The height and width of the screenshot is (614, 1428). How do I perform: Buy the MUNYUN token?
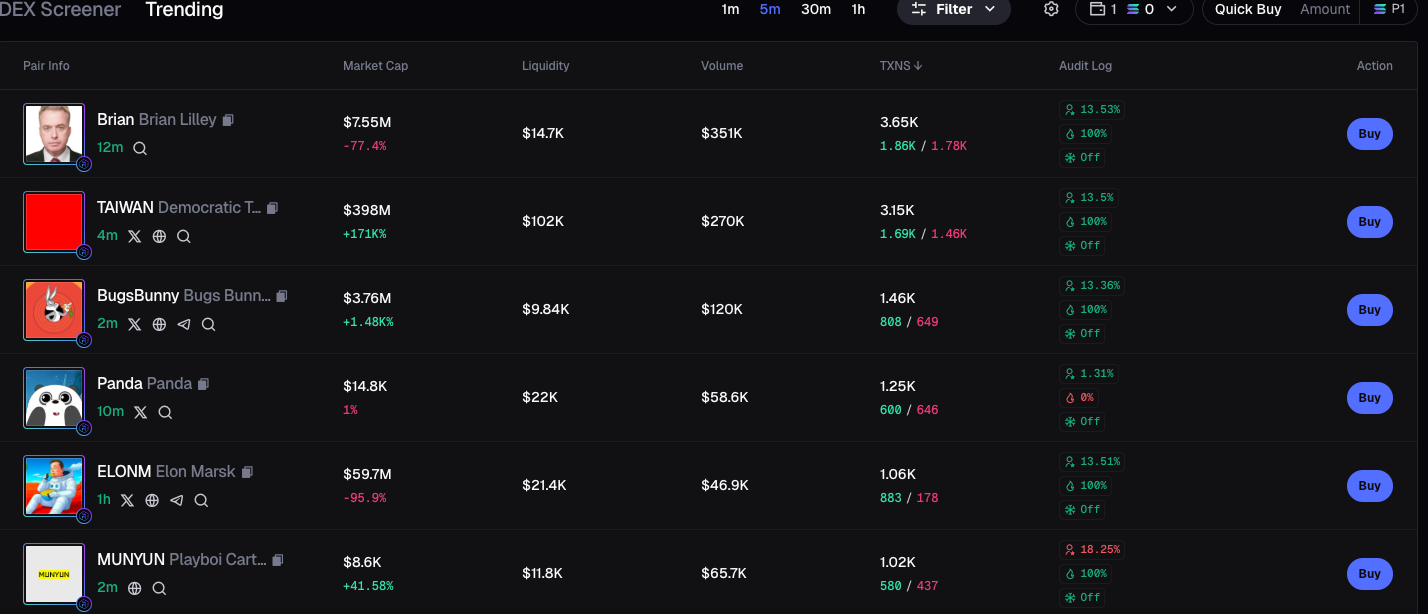(1369, 574)
